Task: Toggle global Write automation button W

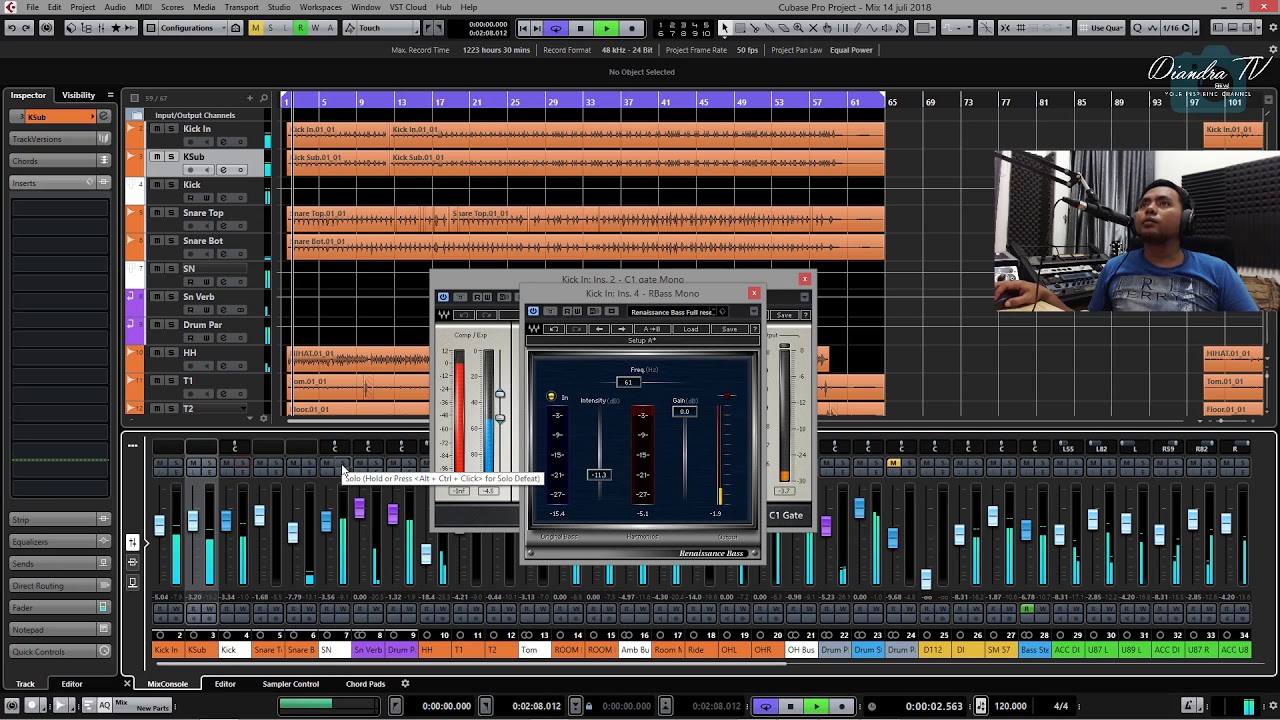Action: tap(314, 28)
